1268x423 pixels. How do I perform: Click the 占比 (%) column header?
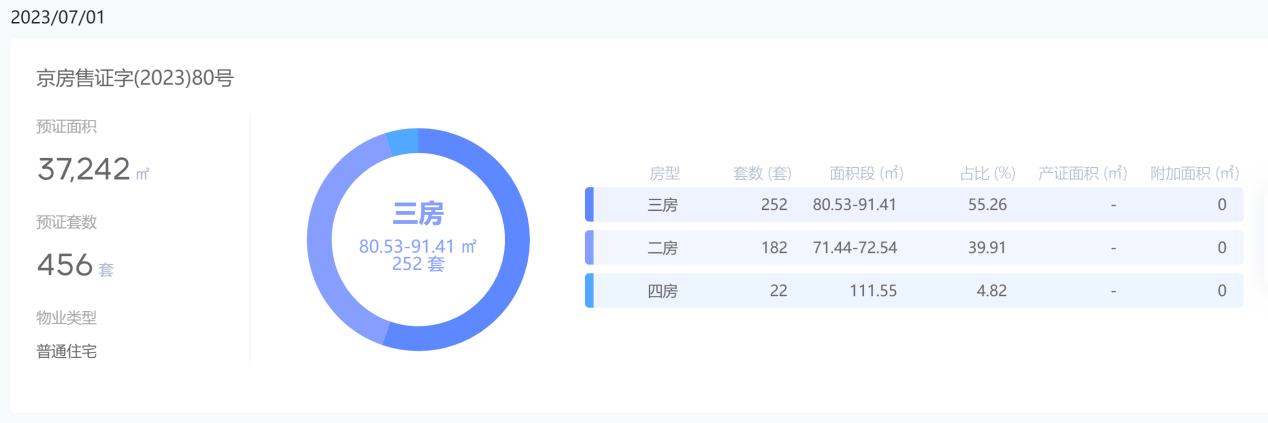988,173
